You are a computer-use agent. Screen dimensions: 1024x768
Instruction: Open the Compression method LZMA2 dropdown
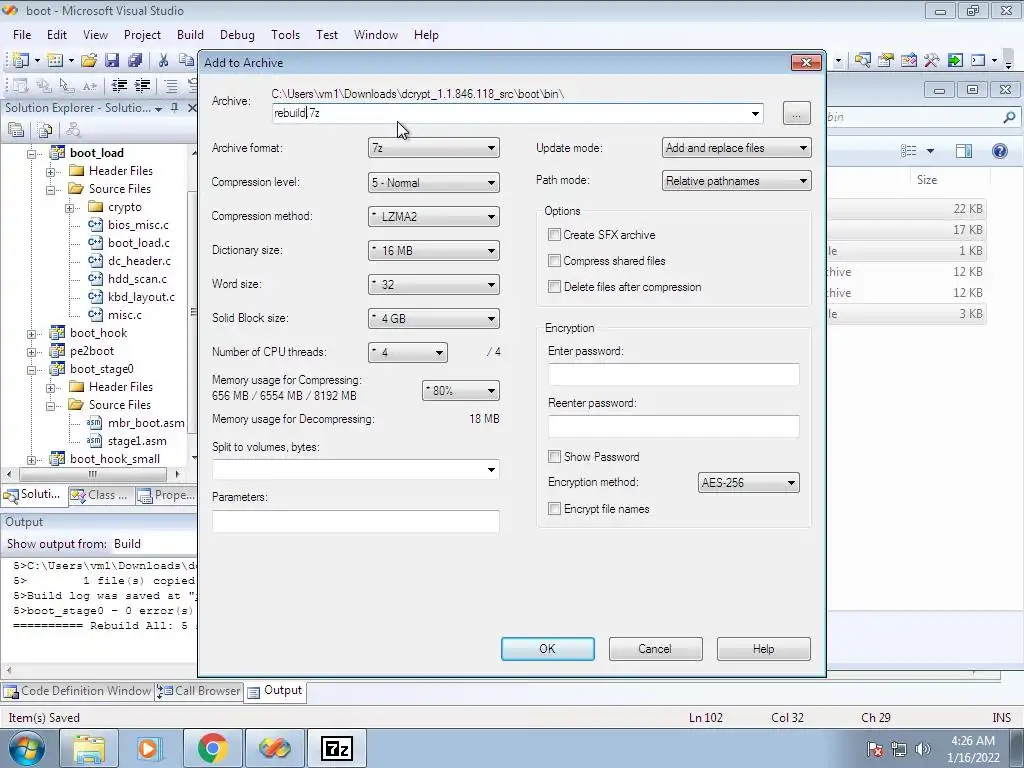(x=434, y=217)
